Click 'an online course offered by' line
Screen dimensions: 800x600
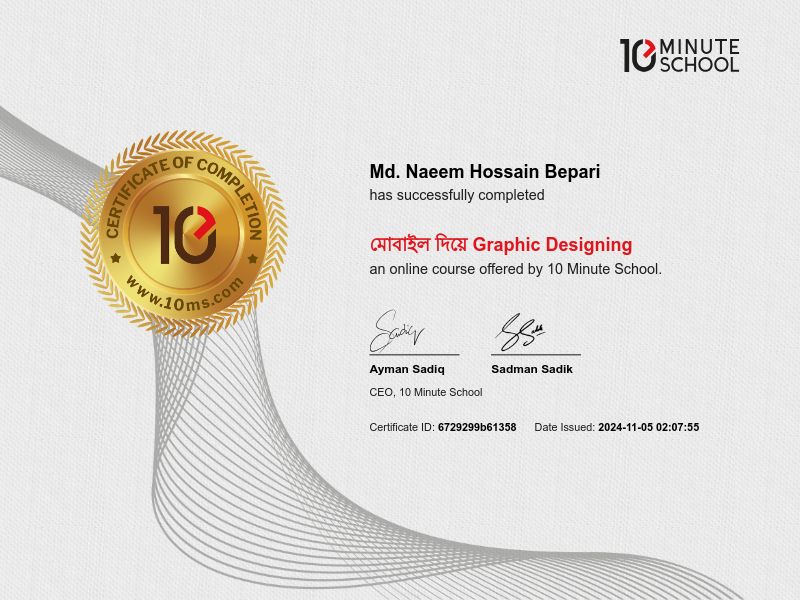click(515, 269)
